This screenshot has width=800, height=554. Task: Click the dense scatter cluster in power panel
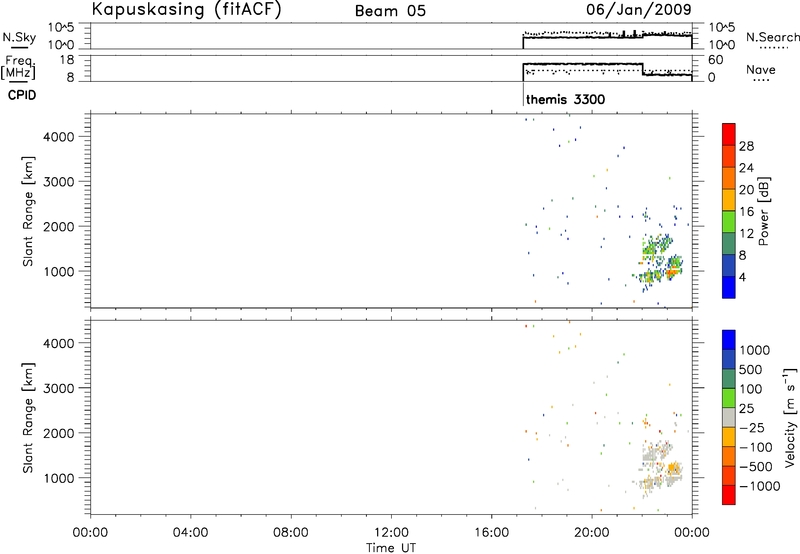(659, 263)
